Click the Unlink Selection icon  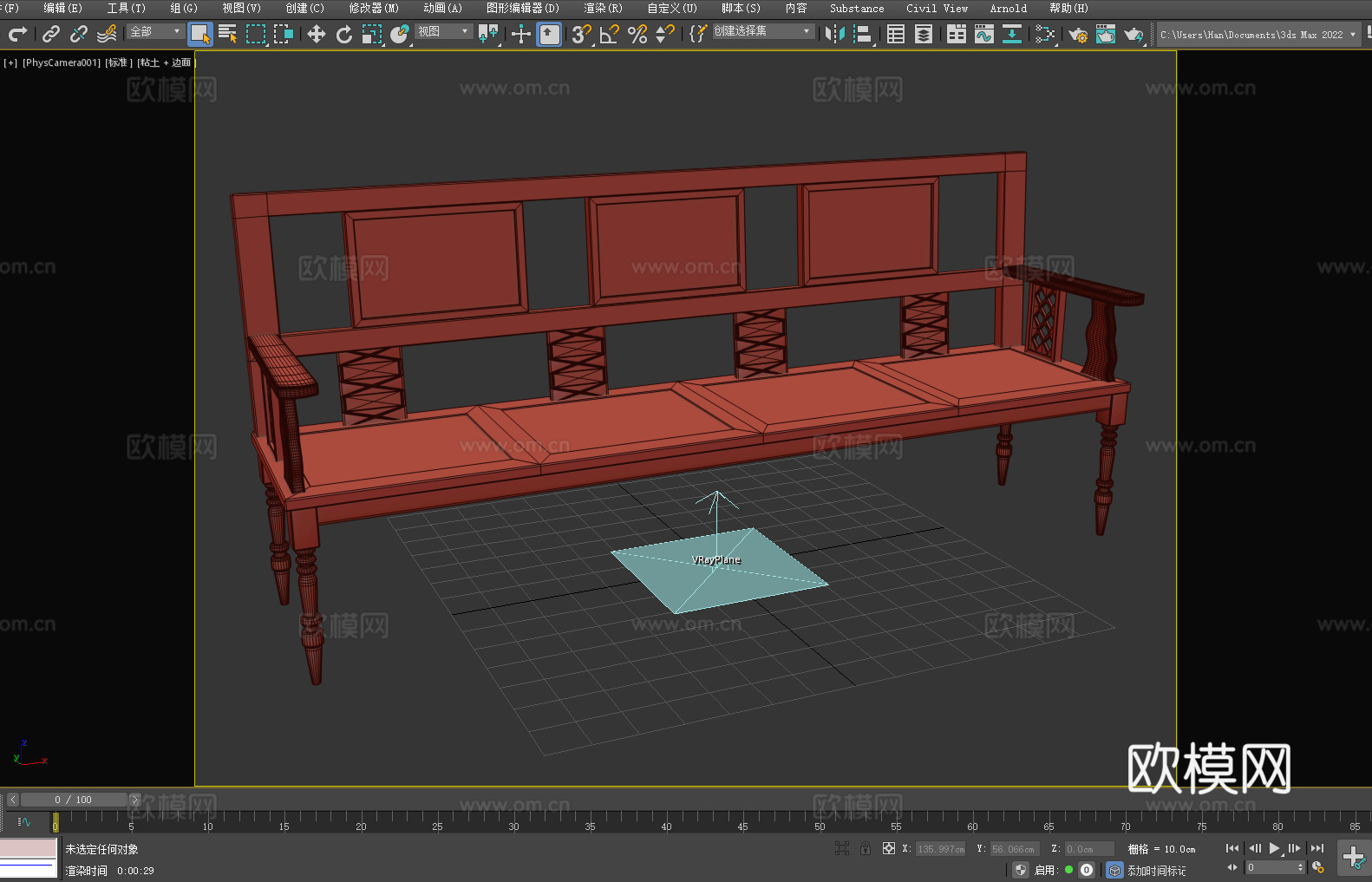pyautogui.click(x=79, y=34)
